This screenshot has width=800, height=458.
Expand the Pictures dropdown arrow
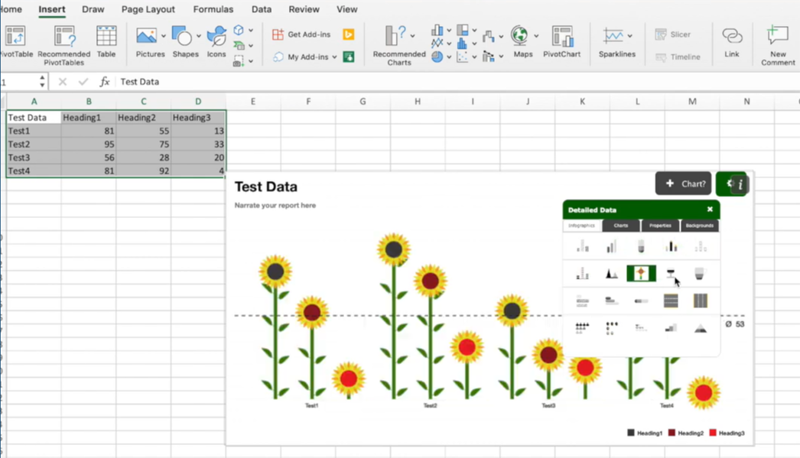click(165, 36)
